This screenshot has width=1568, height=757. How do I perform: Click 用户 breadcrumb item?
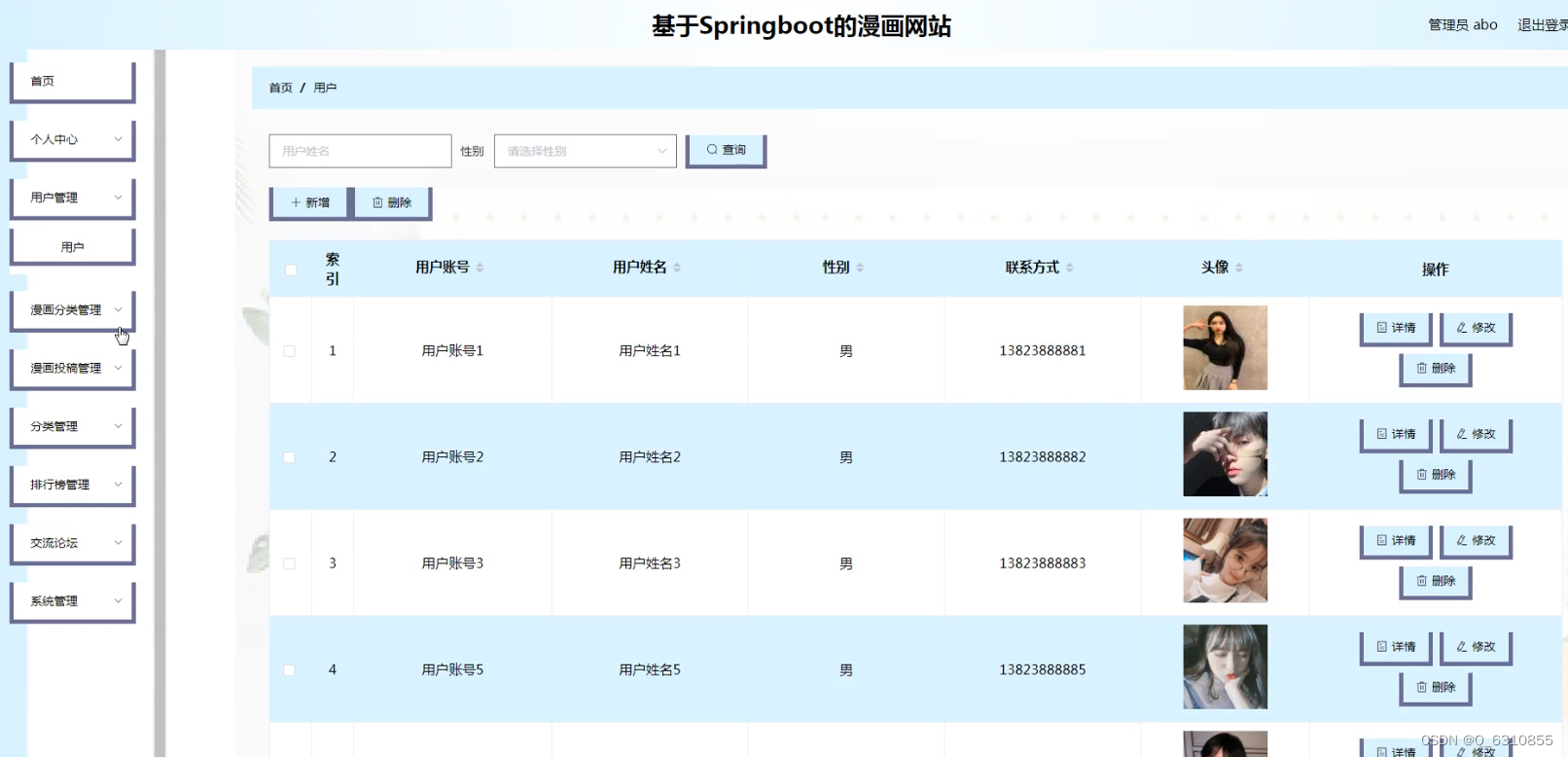tap(325, 88)
